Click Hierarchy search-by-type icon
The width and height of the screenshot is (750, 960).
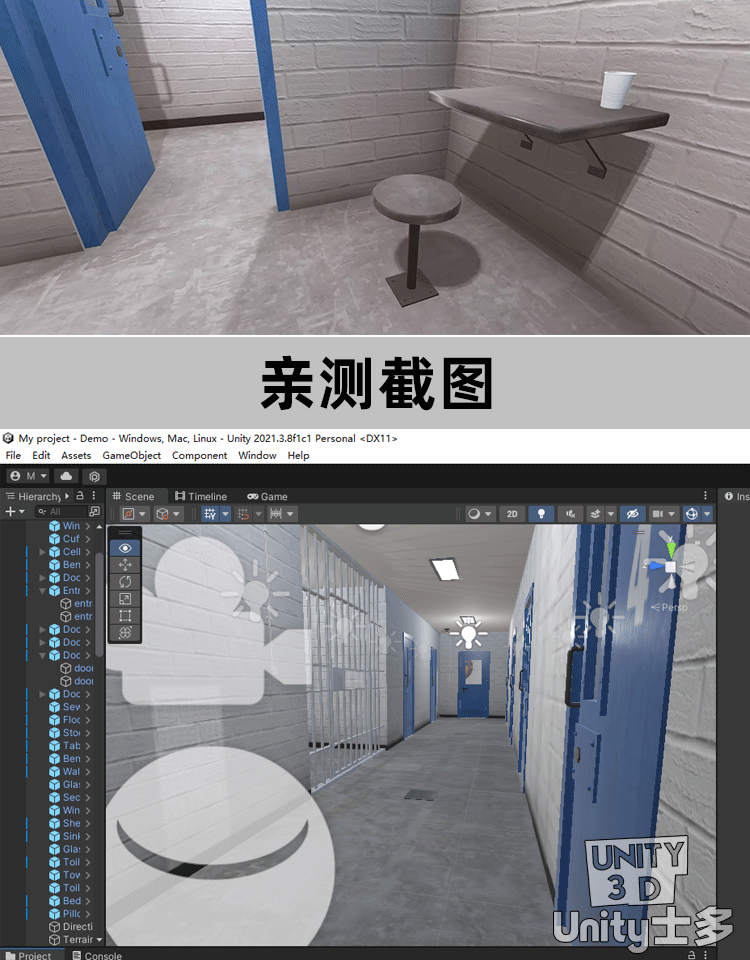click(94, 511)
